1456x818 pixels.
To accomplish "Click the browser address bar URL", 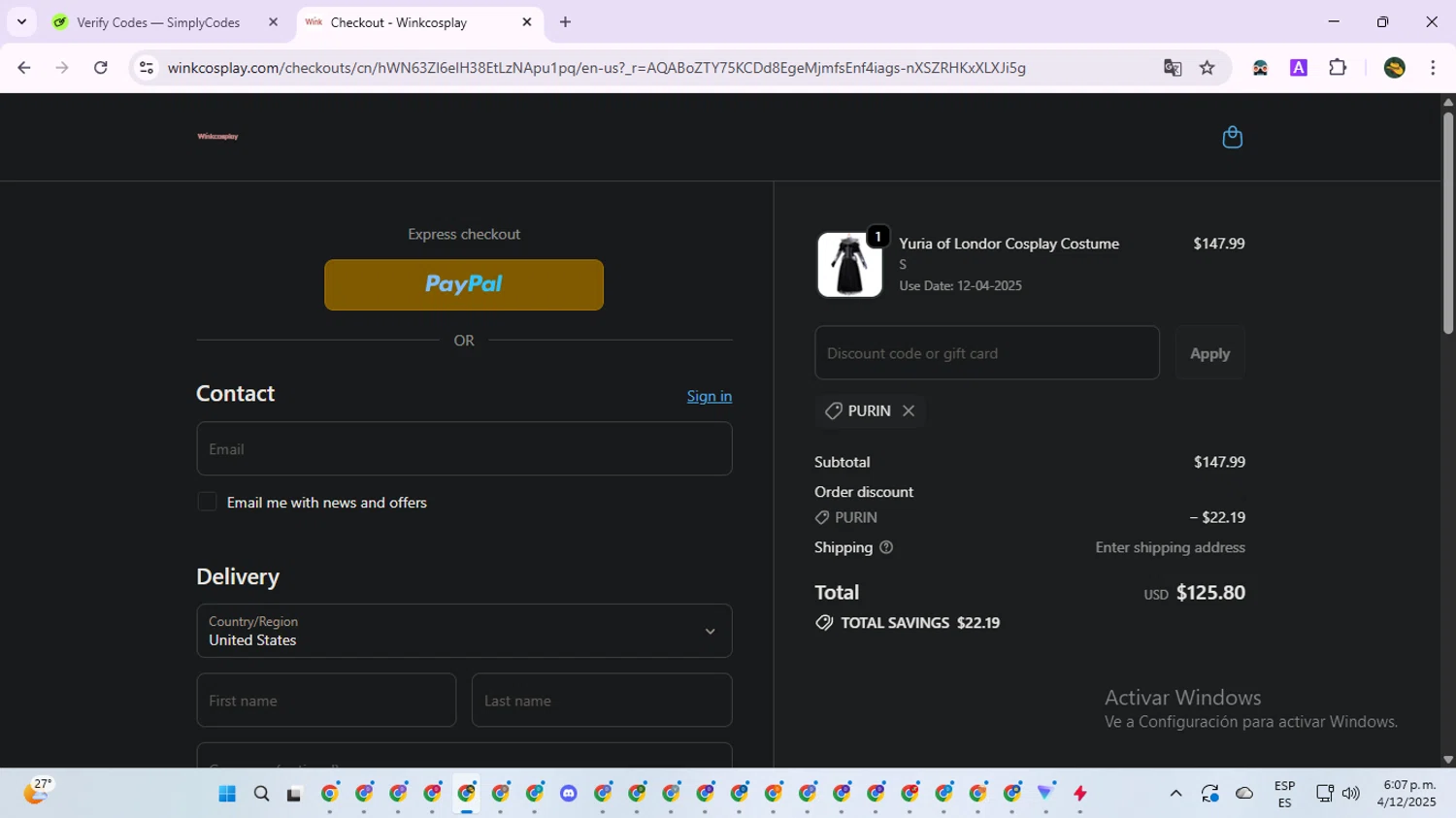I will pos(596,68).
